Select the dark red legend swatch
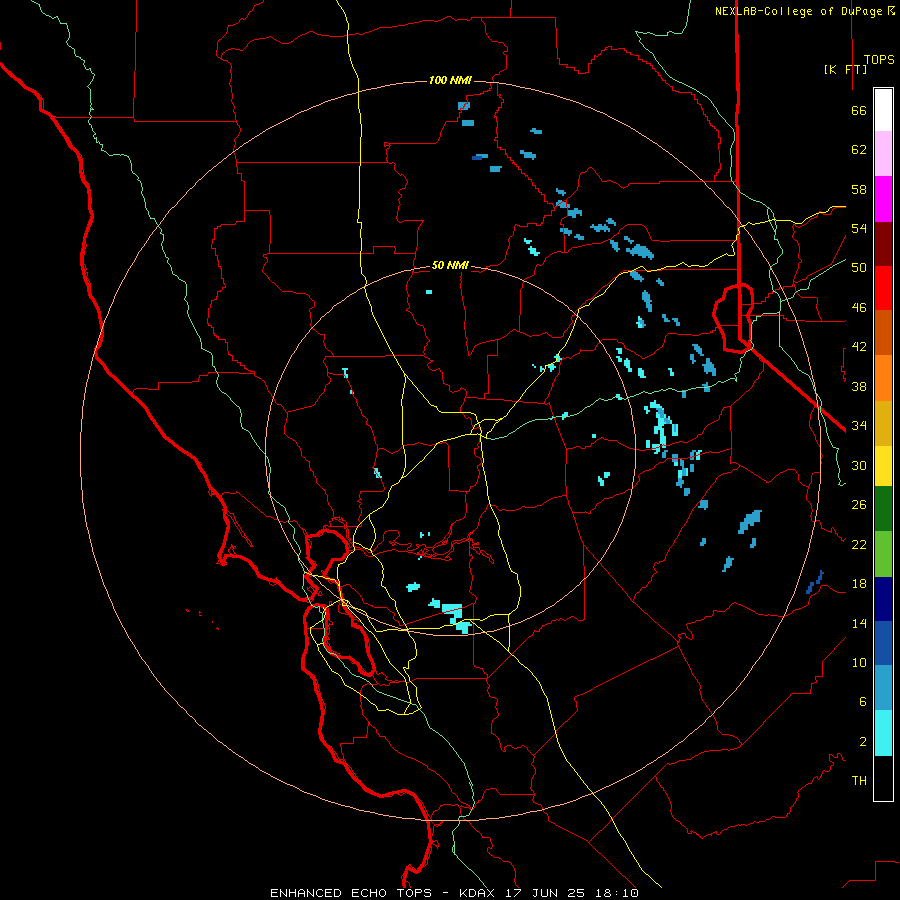This screenshot has height=900, width=900. (x=883, y=244)
